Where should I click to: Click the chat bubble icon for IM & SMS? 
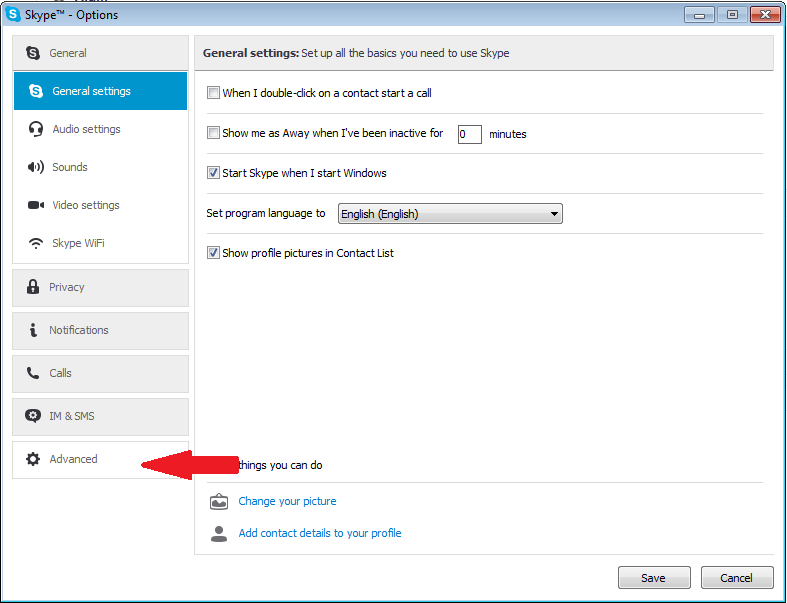pos(33,416)
